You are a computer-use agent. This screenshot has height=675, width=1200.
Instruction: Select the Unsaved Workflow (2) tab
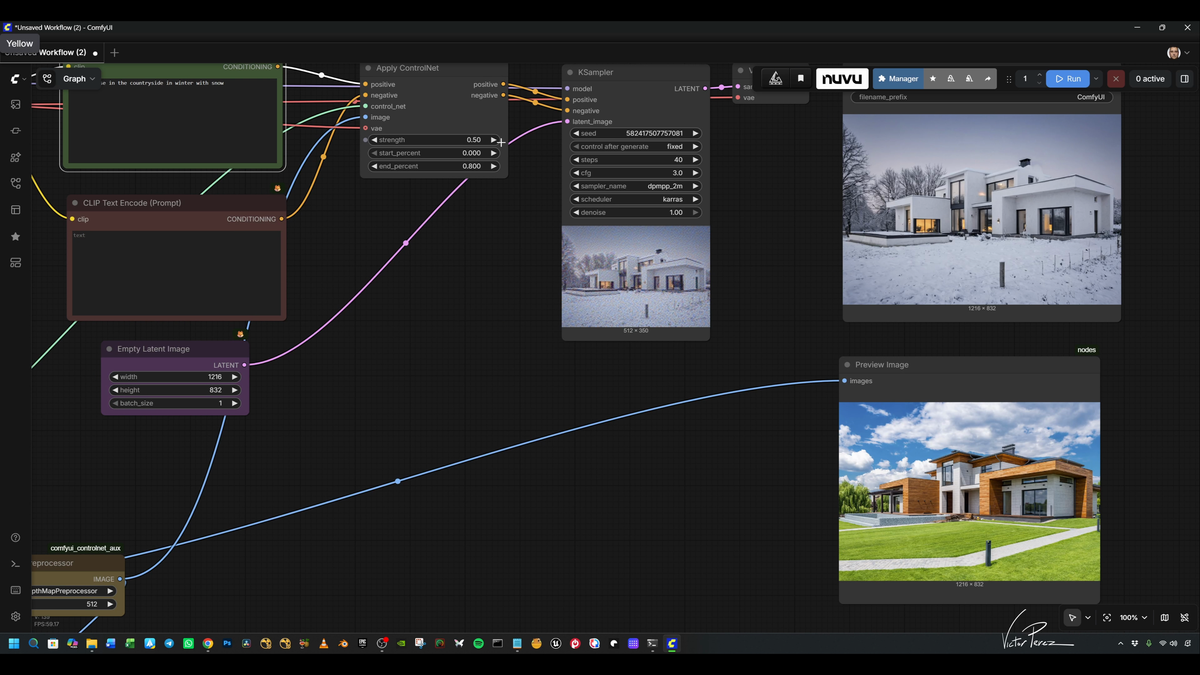click(x=50, y=52)
